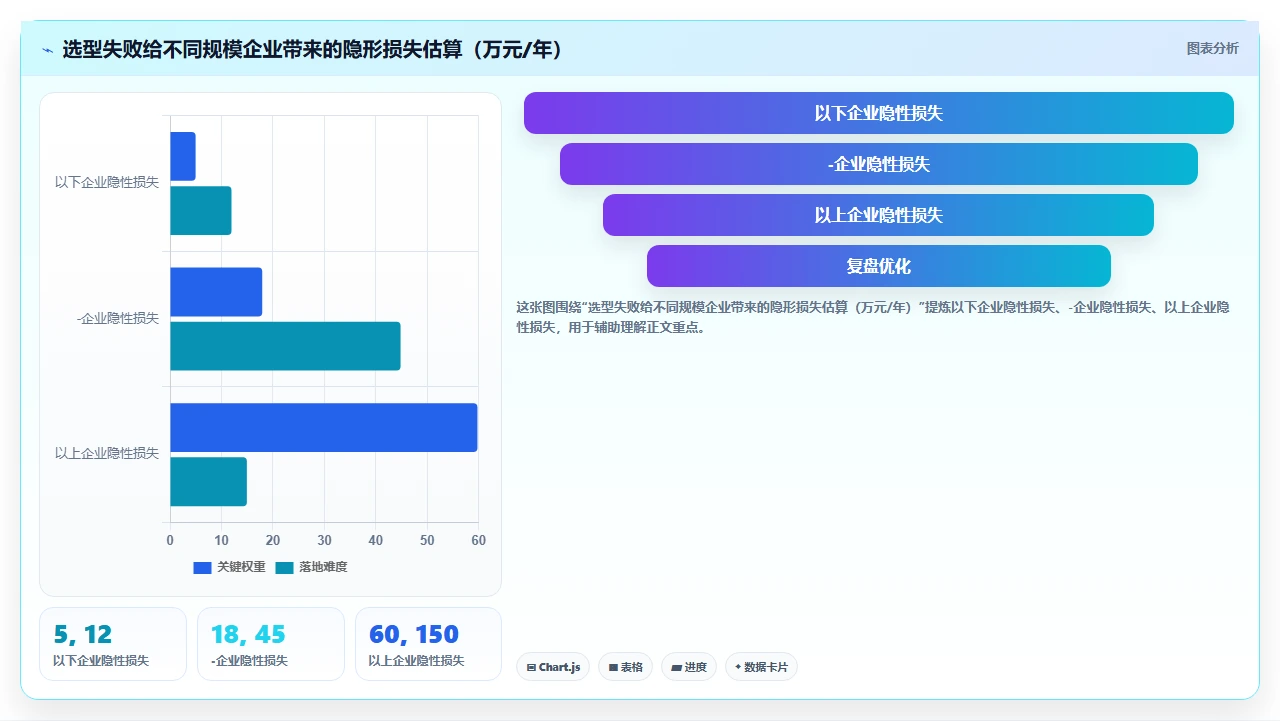Click the blue 关键权重 legend color box

coord(202,568)
